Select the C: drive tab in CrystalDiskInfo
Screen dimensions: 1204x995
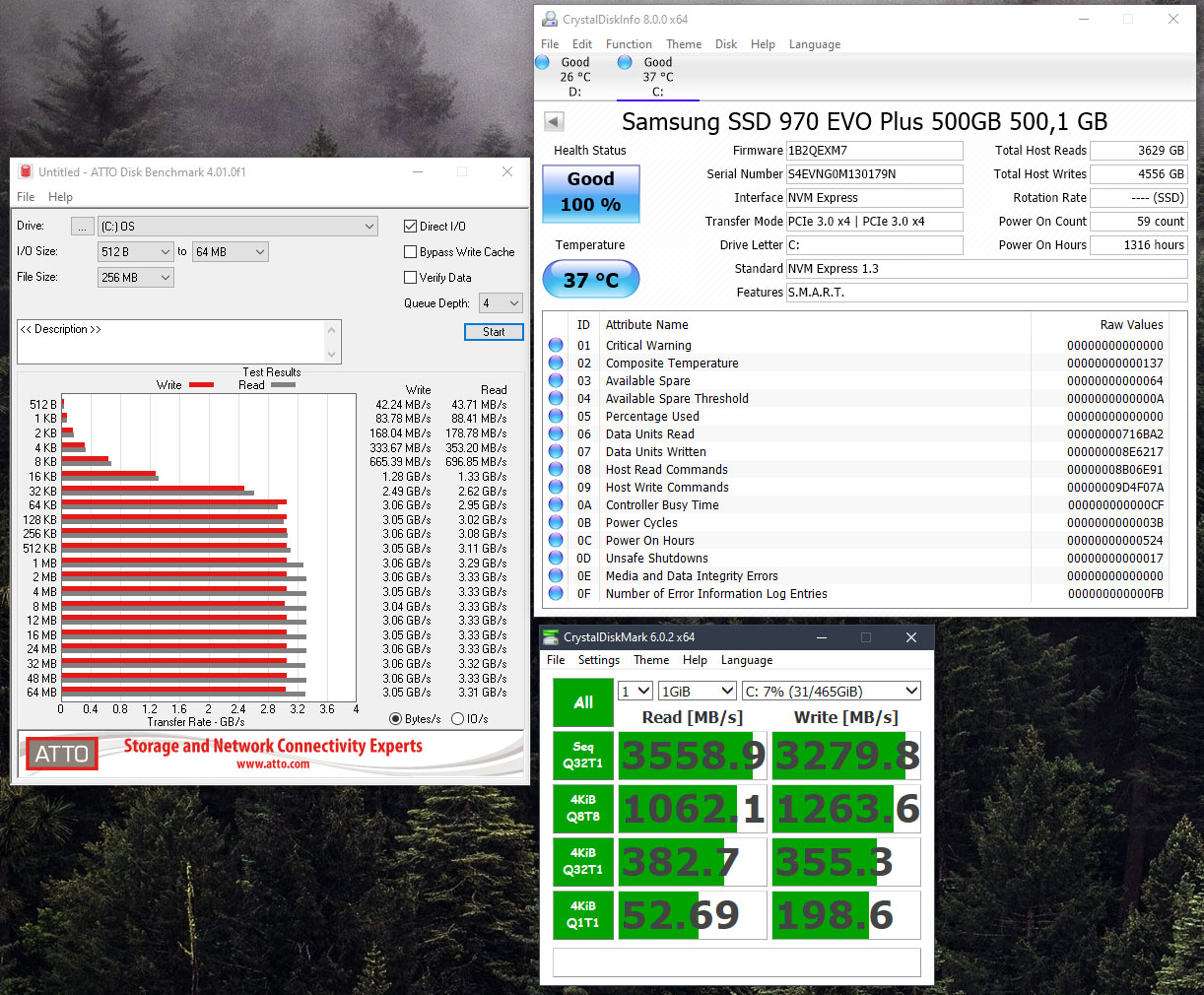click(x=658, y=77)
